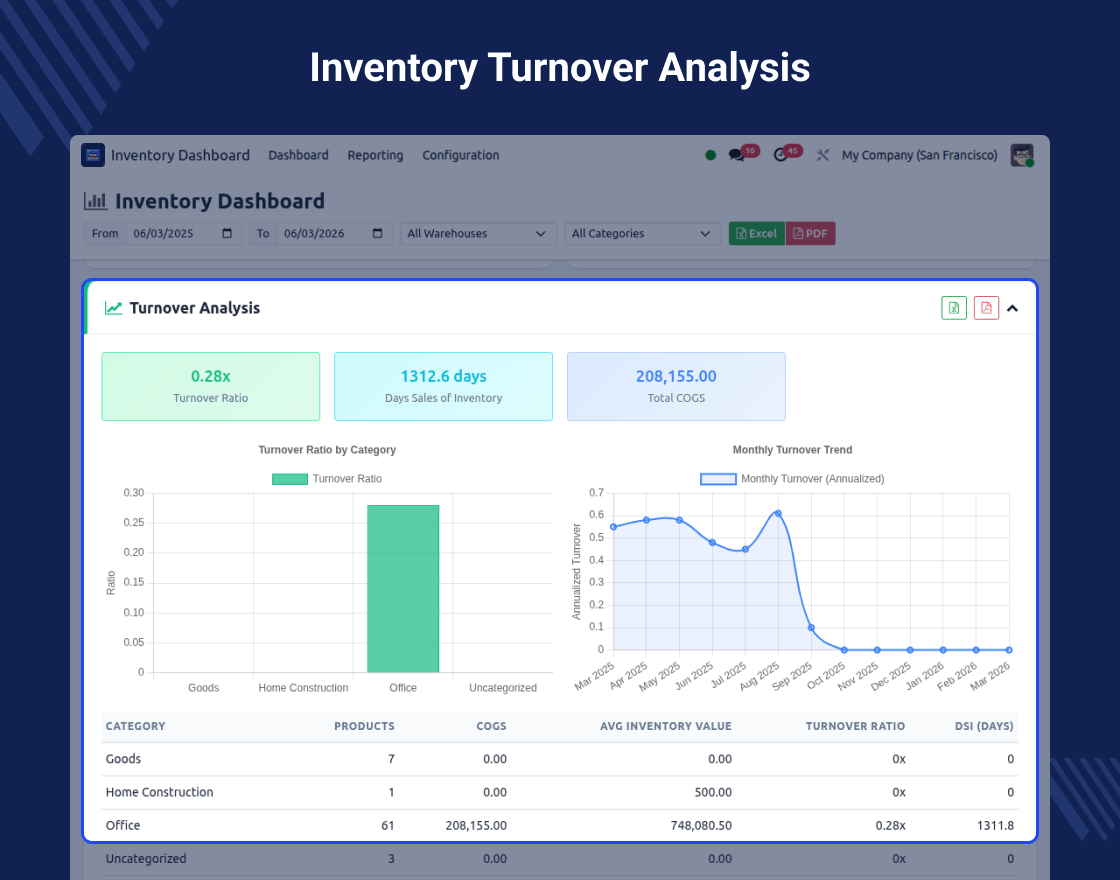The height and width of the screenshot is (880, 1120).
Task: Click the 208,155.00 COGS cell in Office row
Action: (476, 826)
